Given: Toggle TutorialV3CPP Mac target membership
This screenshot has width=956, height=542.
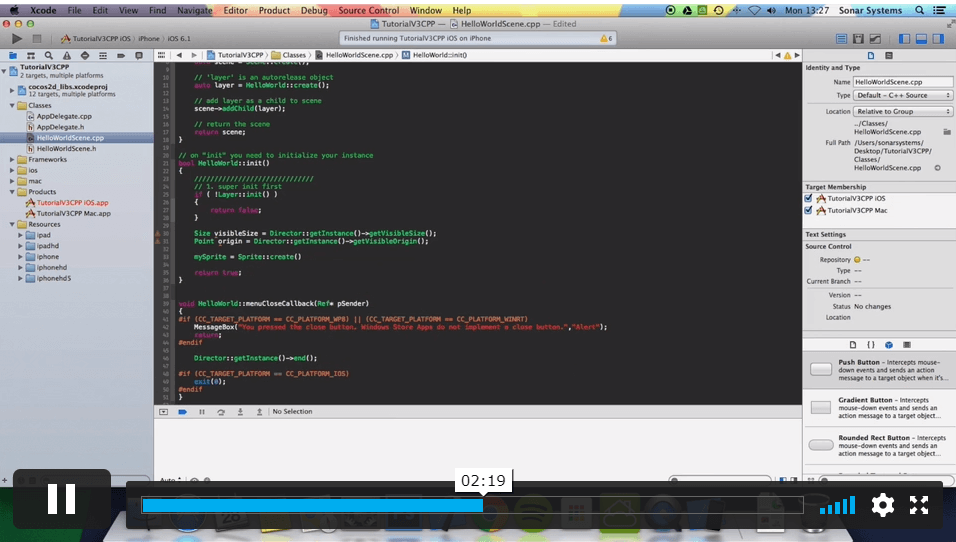Looking at the screenshot, I should (x=808, y=210).
